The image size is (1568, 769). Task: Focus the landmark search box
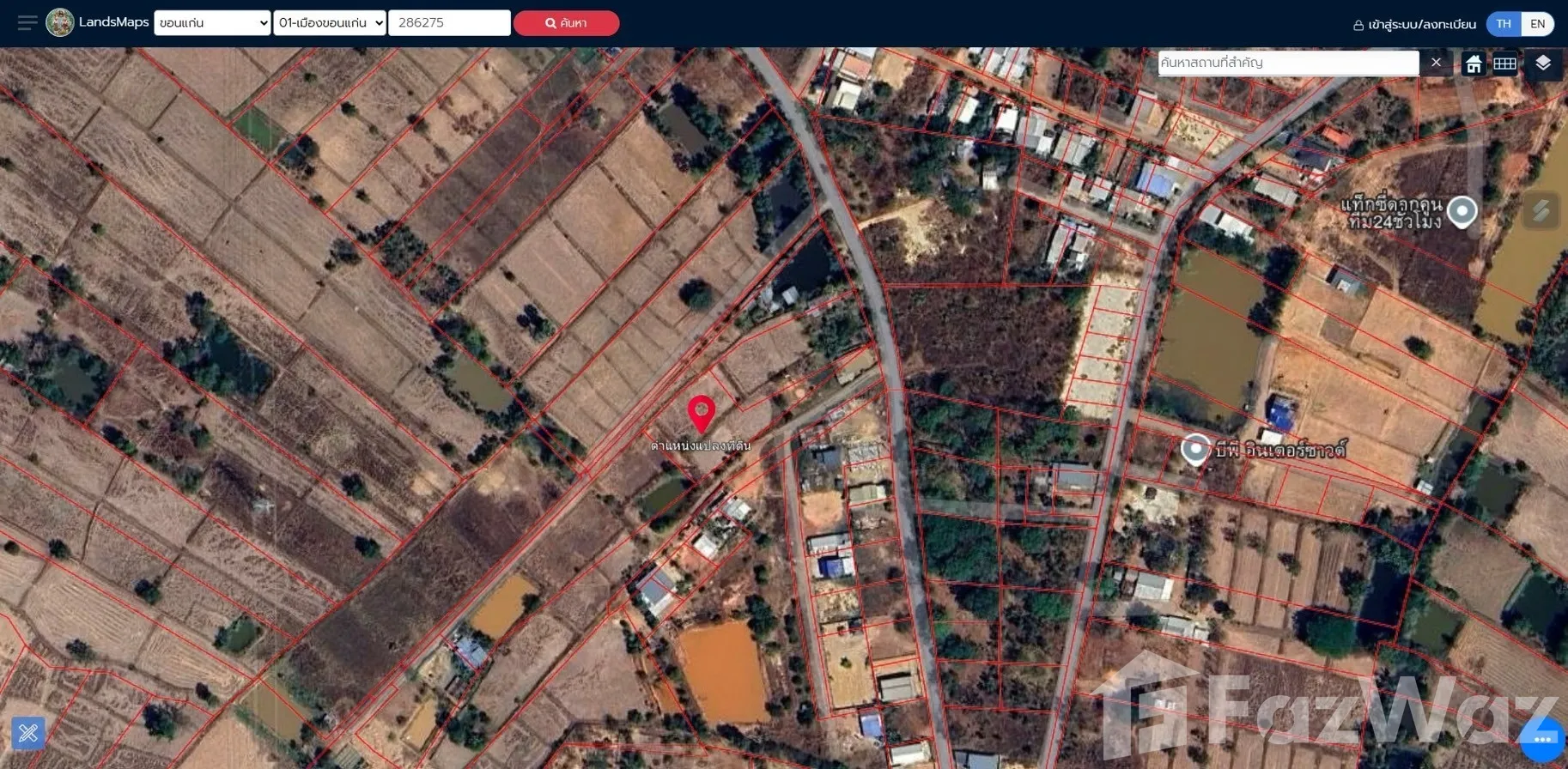click(1287, 63)
